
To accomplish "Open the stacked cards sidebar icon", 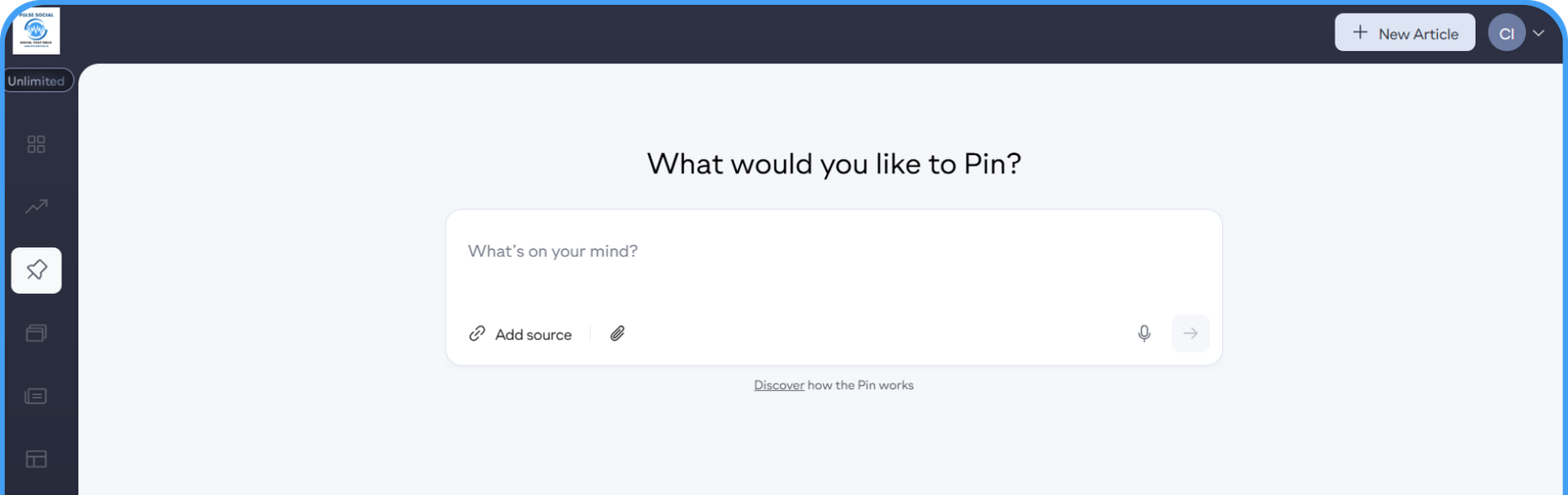I will (x=36, y=333).
